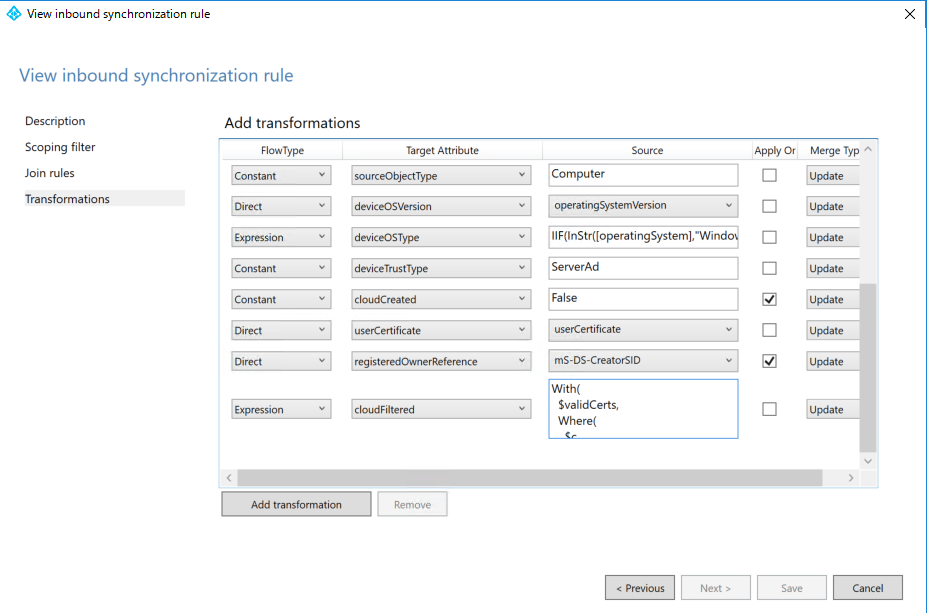Open Merge Type dropdown for deviceOSVersion row
The height and width of the screenshot is (614, 928).
[x=833, y=206]
